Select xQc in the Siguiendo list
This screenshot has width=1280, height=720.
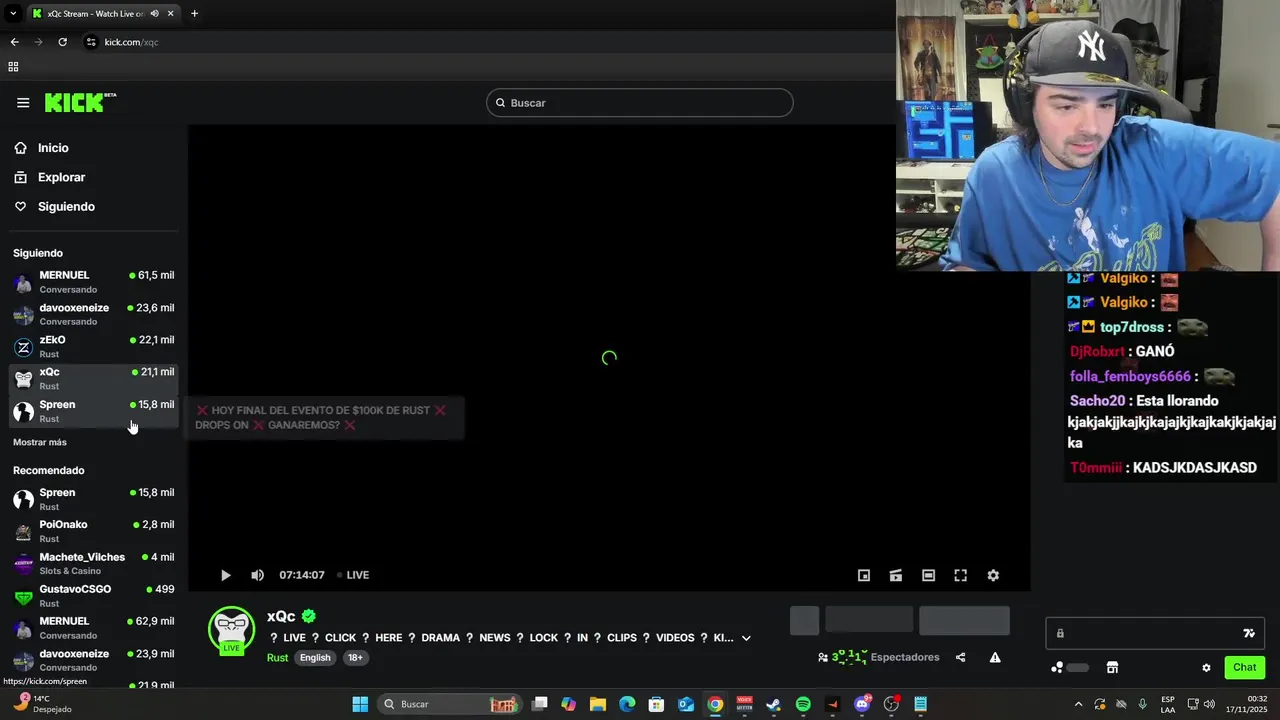pyautogui.click(x=94, y=378)
